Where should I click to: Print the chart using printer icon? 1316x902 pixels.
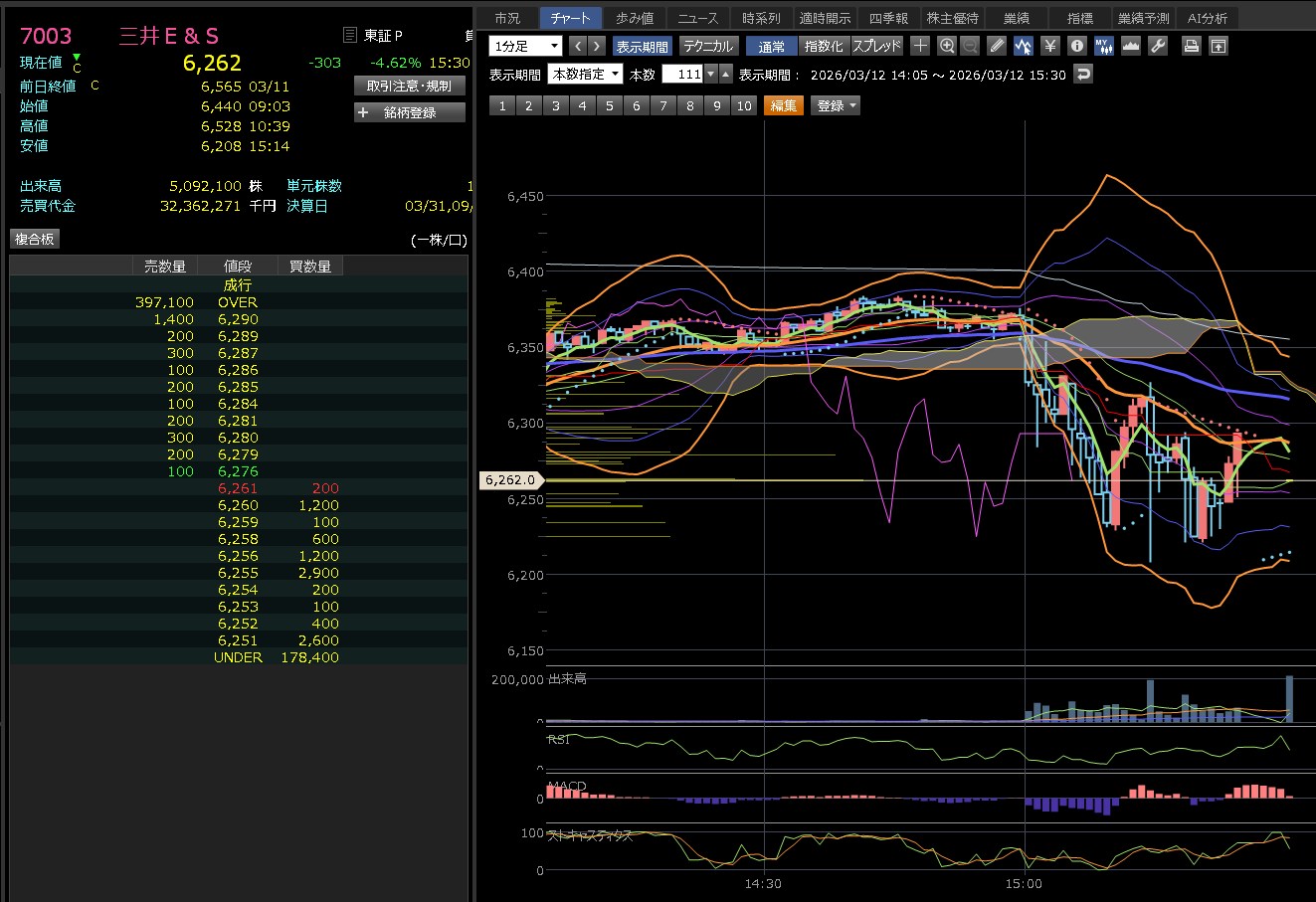click(x=1191, y=46)
